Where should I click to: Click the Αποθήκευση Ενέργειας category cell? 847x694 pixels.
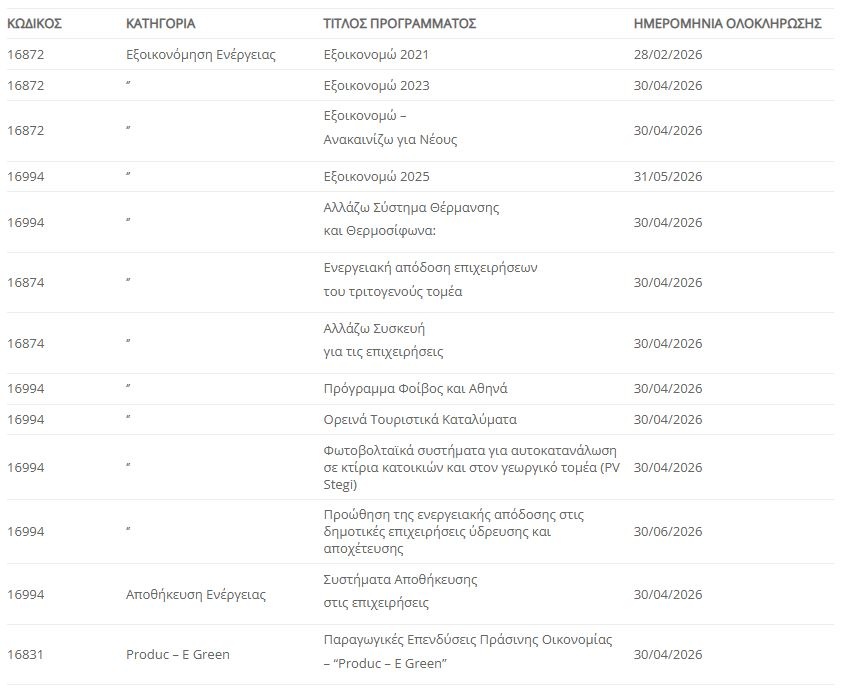(196, 594)
